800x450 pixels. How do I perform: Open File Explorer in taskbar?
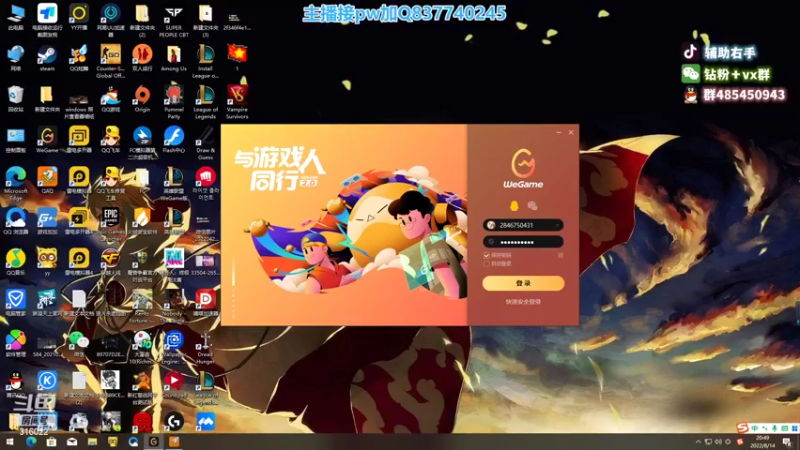pos(92,442)
